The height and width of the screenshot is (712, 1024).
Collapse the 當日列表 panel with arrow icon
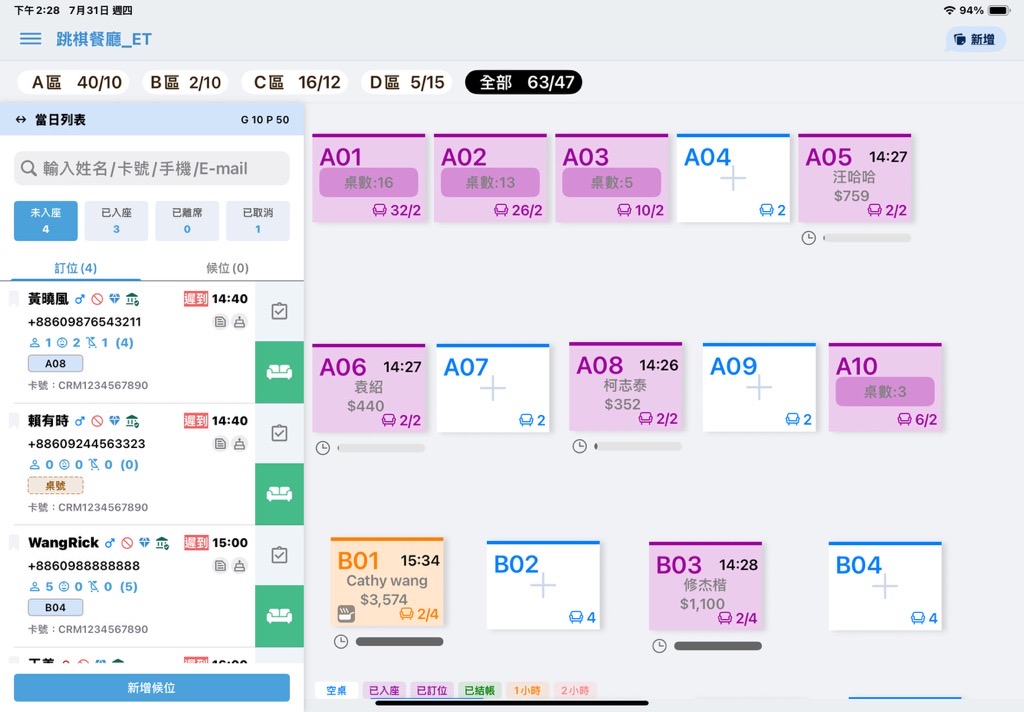[21, 120]
